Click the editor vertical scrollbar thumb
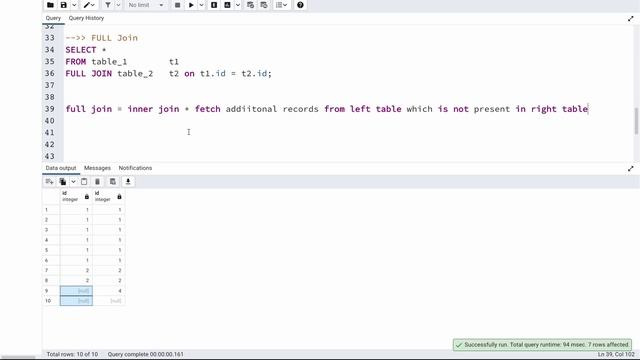 coord(636,121)
